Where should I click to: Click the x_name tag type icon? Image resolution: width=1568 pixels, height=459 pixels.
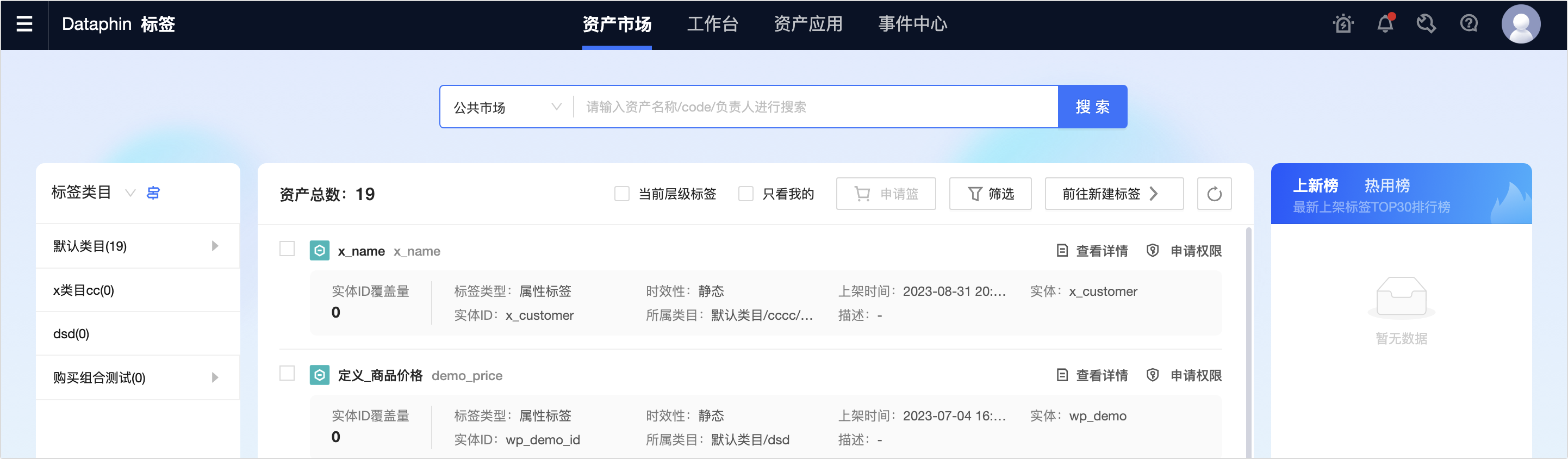320,251
